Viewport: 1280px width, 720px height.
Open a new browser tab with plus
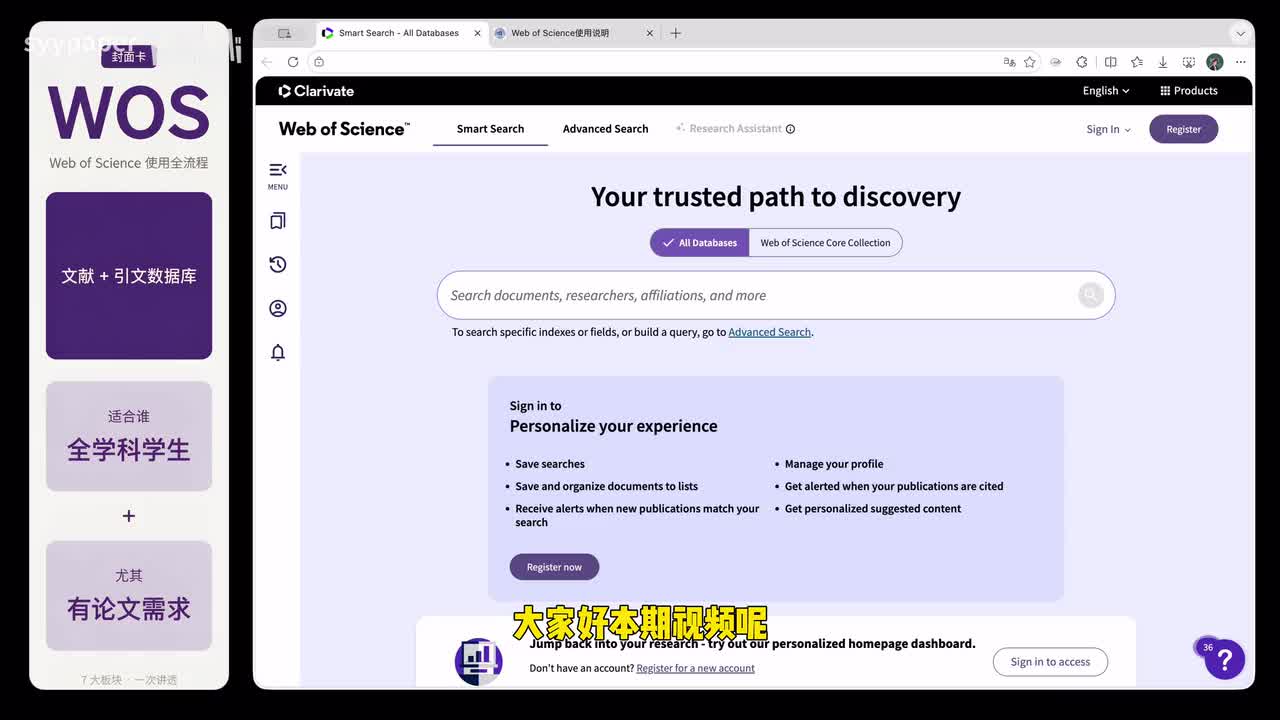(x=676, y=33)
